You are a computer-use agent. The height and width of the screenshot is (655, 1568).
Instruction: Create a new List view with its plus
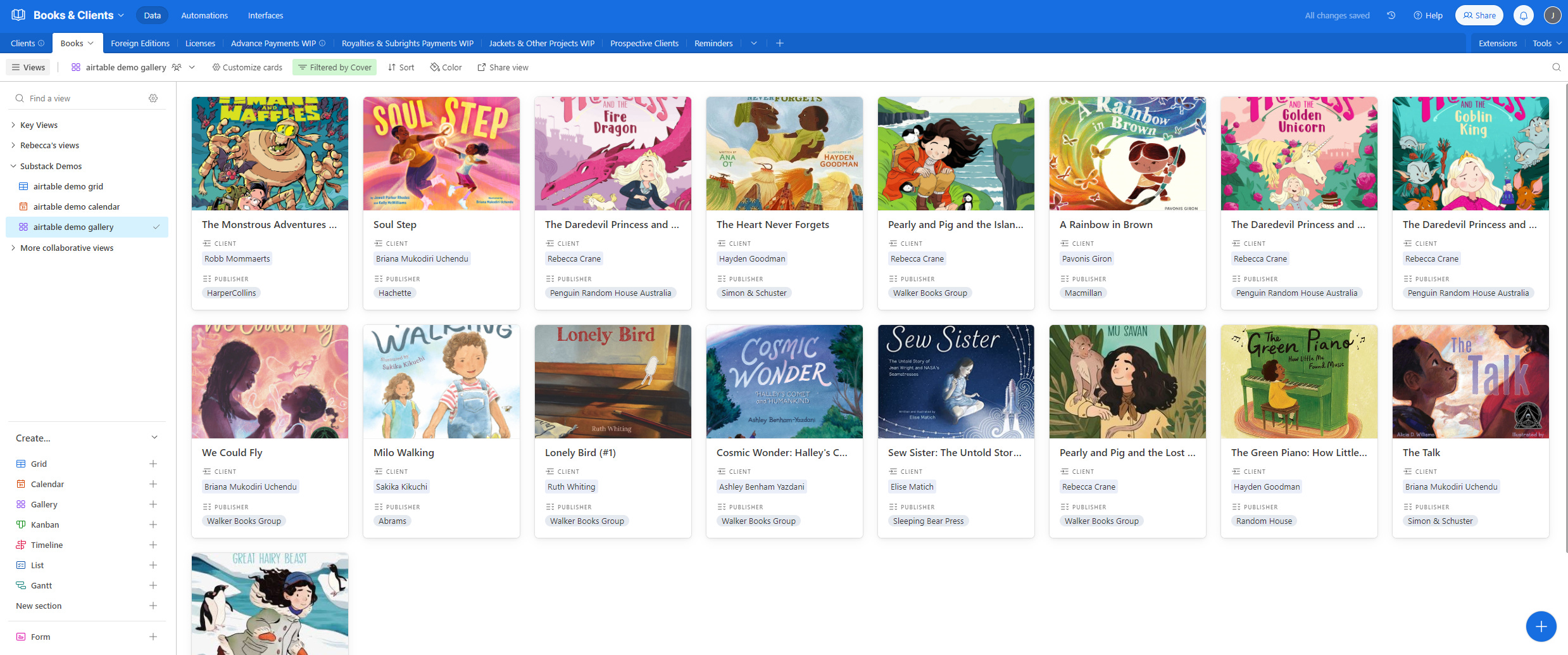pos(153,565)
